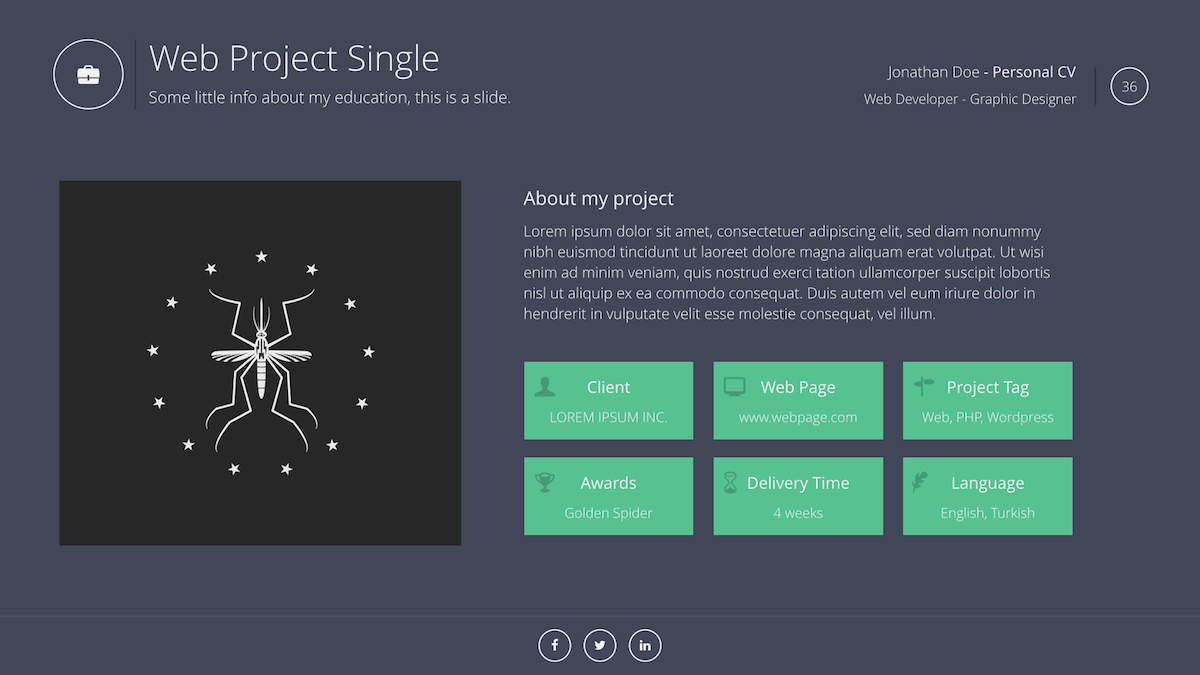Open the www.webpage.com link
Viewport: 1200px width, 675px height.
pos(798,418)
